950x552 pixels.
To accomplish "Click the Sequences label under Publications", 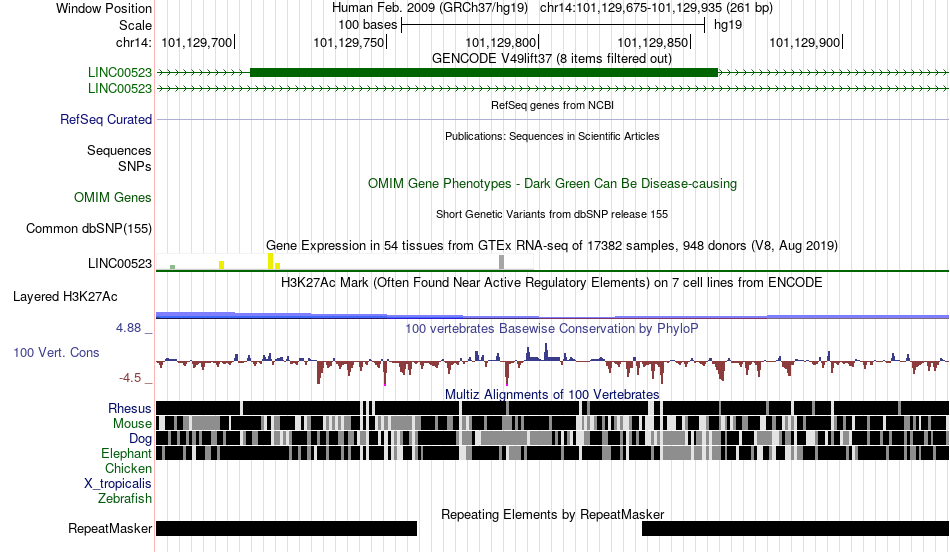I will (119, 150).
